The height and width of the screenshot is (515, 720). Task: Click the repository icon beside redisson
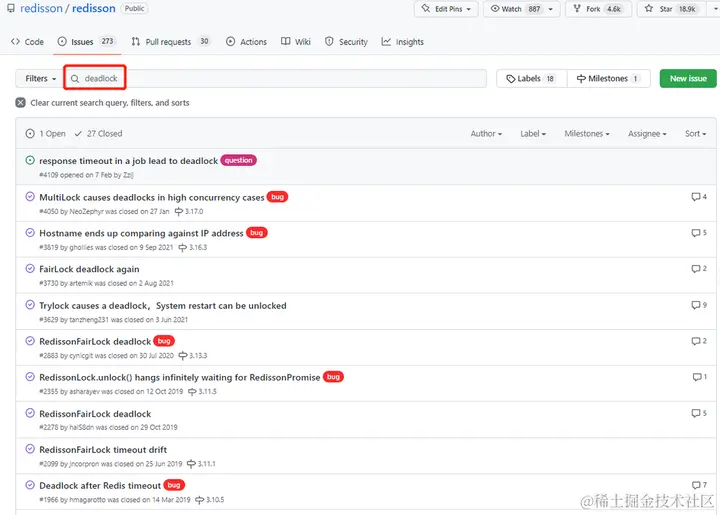[x=11, y=8]
